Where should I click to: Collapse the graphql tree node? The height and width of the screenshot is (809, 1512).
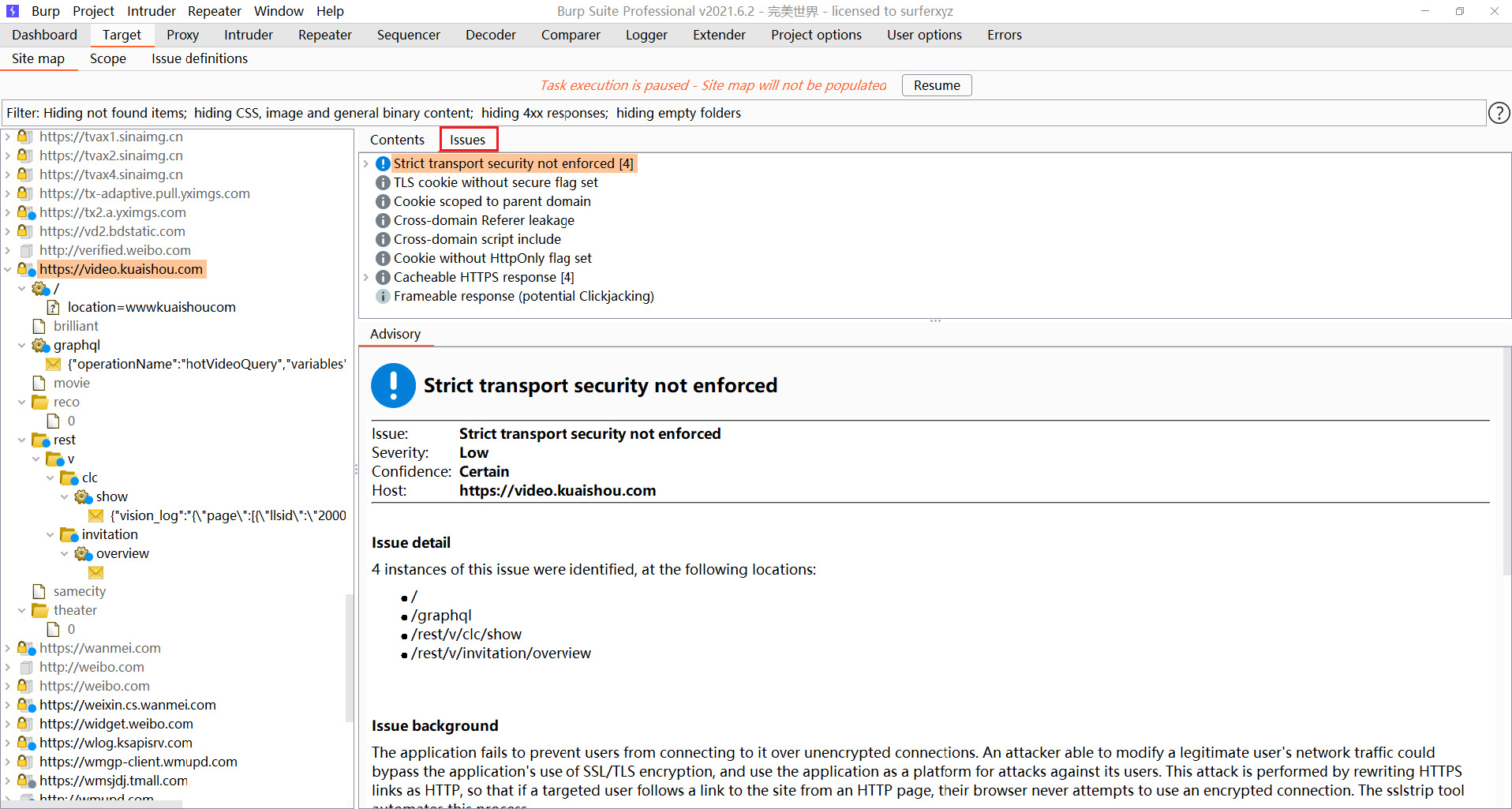22,345
